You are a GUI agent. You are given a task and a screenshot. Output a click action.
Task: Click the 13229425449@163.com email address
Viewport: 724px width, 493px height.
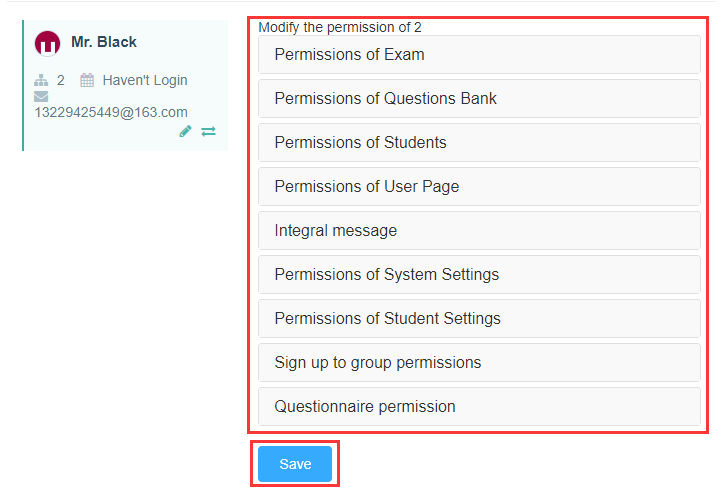click(111, 112)
